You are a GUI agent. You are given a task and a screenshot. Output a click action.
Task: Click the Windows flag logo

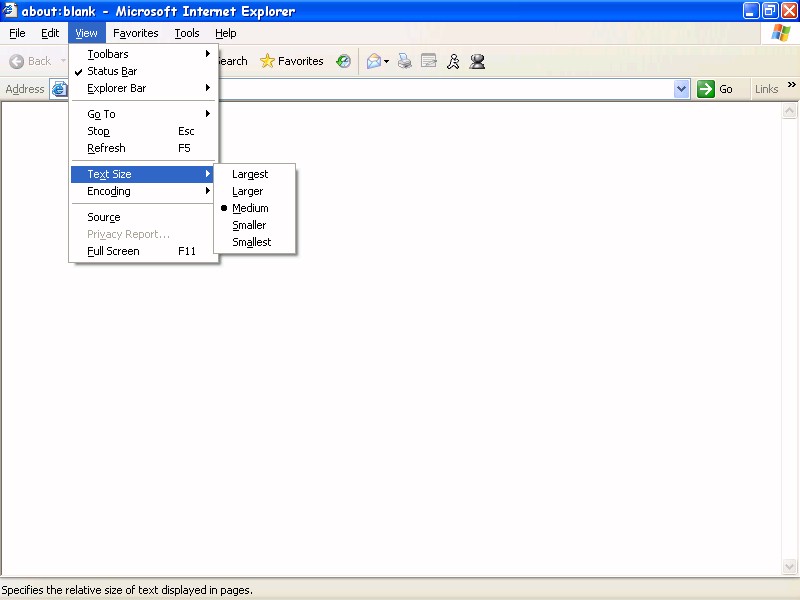click(781, 33)
